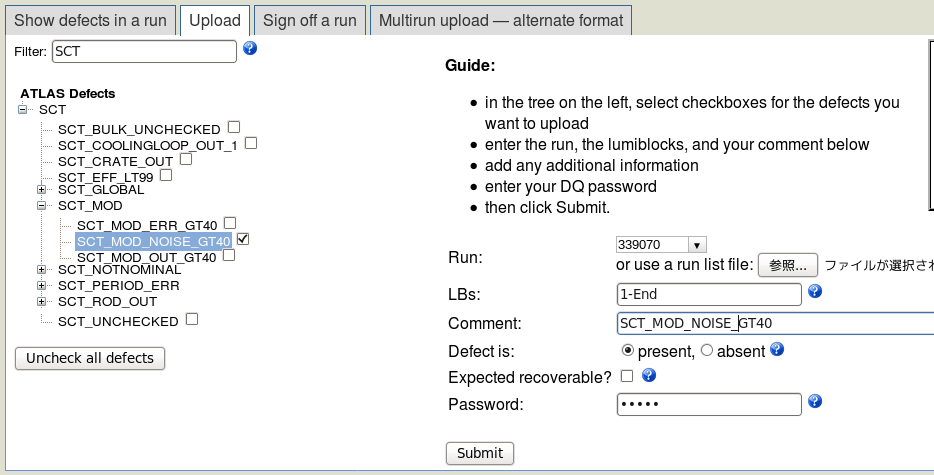Expand the SCT_NOTNOMINAL tree node

(x=41, y=269)
